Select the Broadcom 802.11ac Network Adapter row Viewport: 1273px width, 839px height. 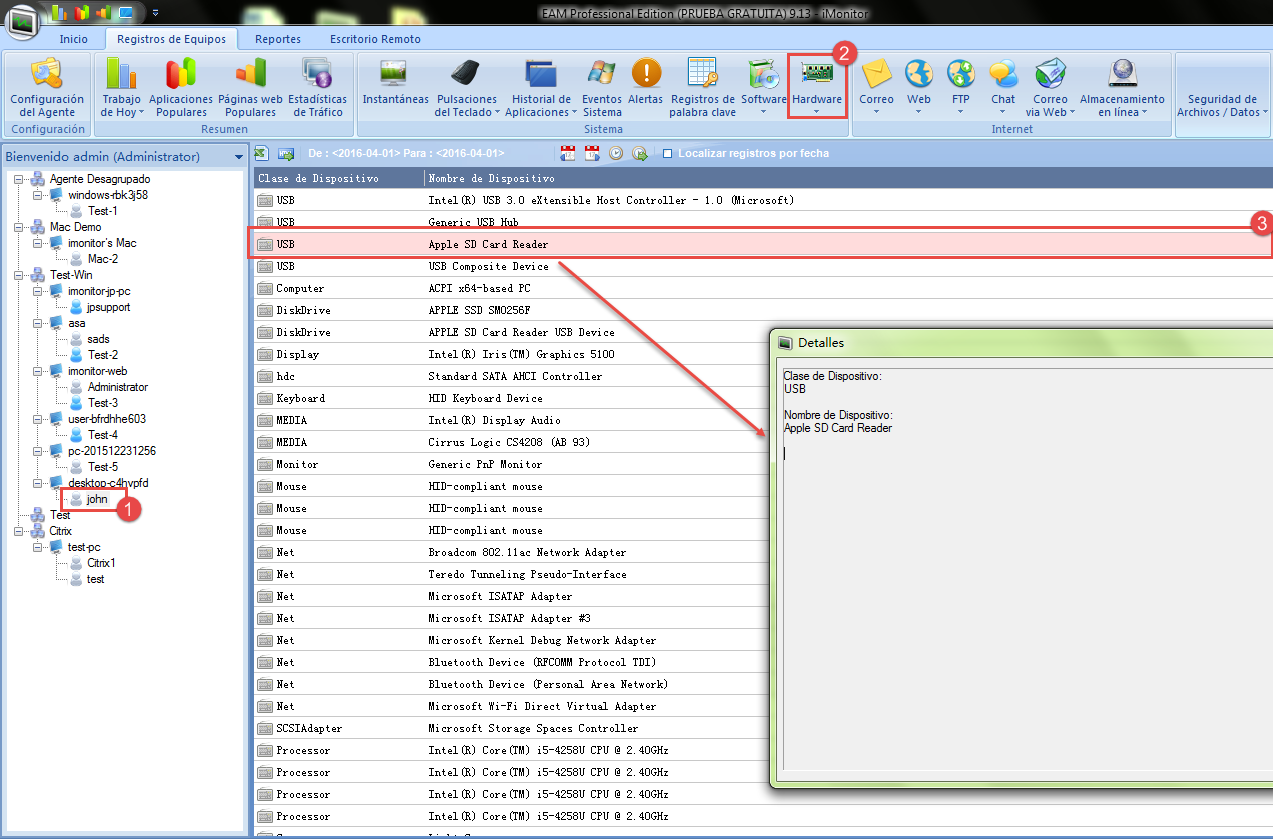tap(512, 552)
